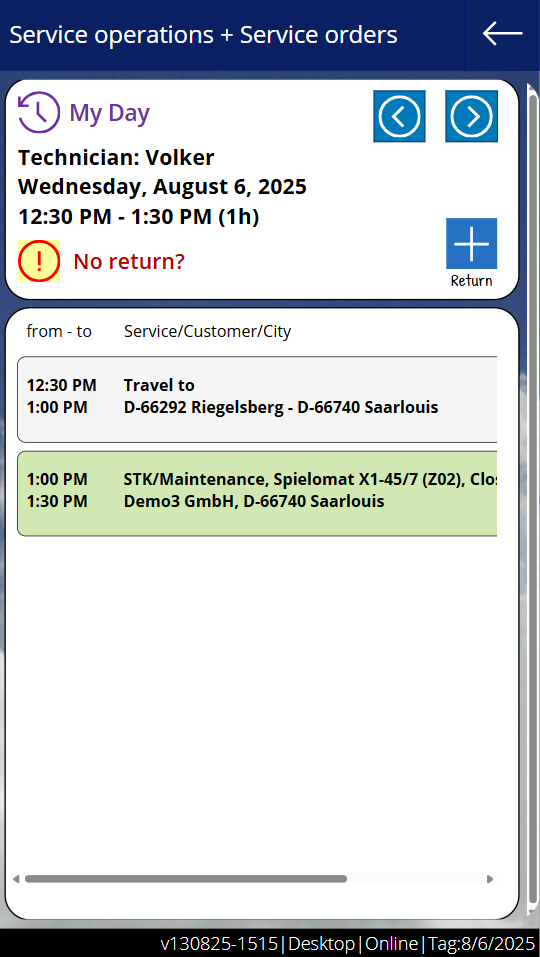
Task: Open the Travel to Saarlouis entry
Action: [257, 399]
